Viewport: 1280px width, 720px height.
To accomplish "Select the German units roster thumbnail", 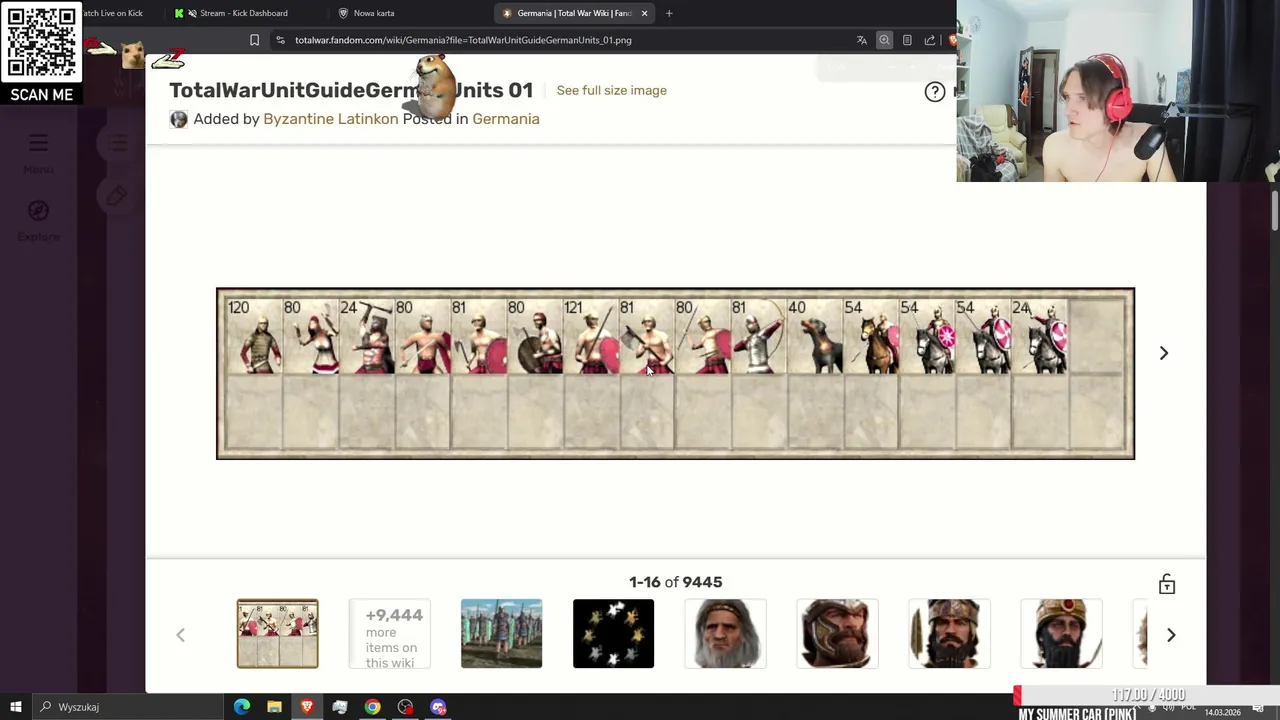I will (x=277, y=634).
